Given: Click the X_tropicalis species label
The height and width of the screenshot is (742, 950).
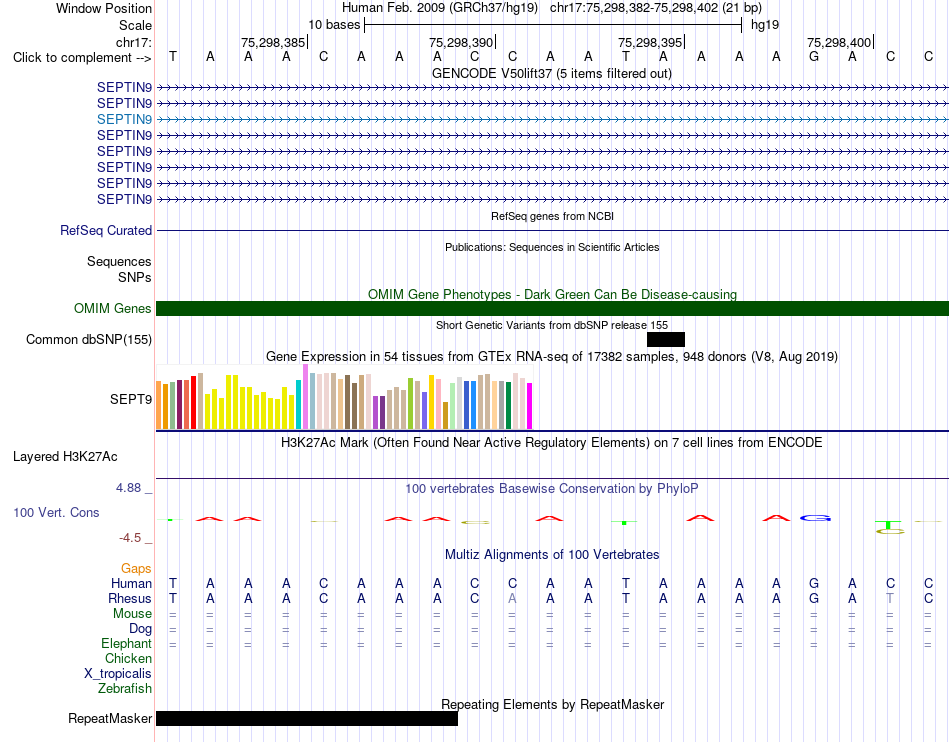Looking at the screenshot, I should click(x=118, y=674).
